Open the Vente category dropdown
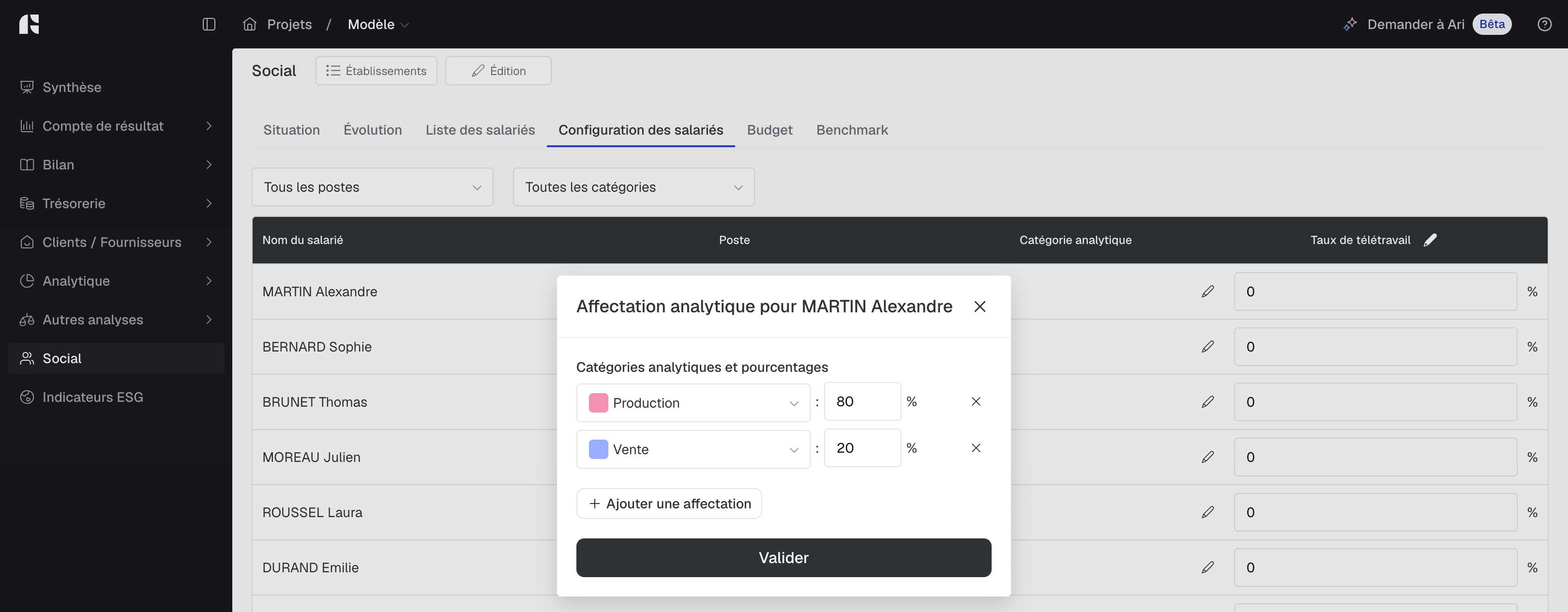Screen dimensions: 1568x612 [693, 449]
